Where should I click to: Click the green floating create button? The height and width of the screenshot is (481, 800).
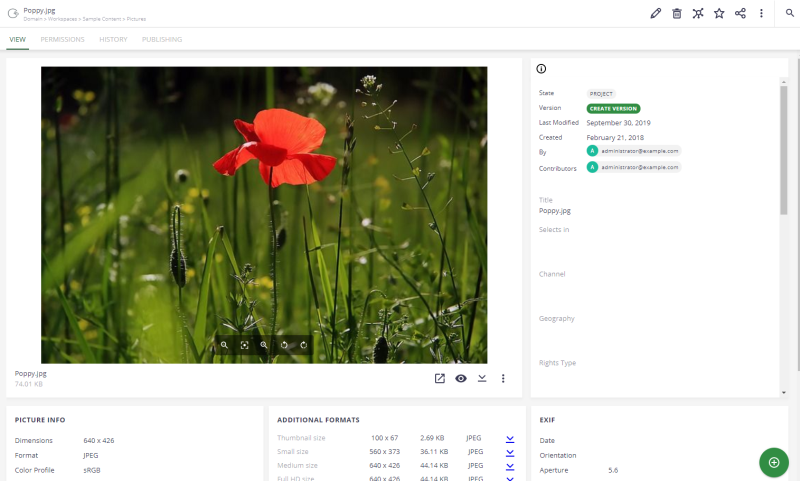point(774,463)
